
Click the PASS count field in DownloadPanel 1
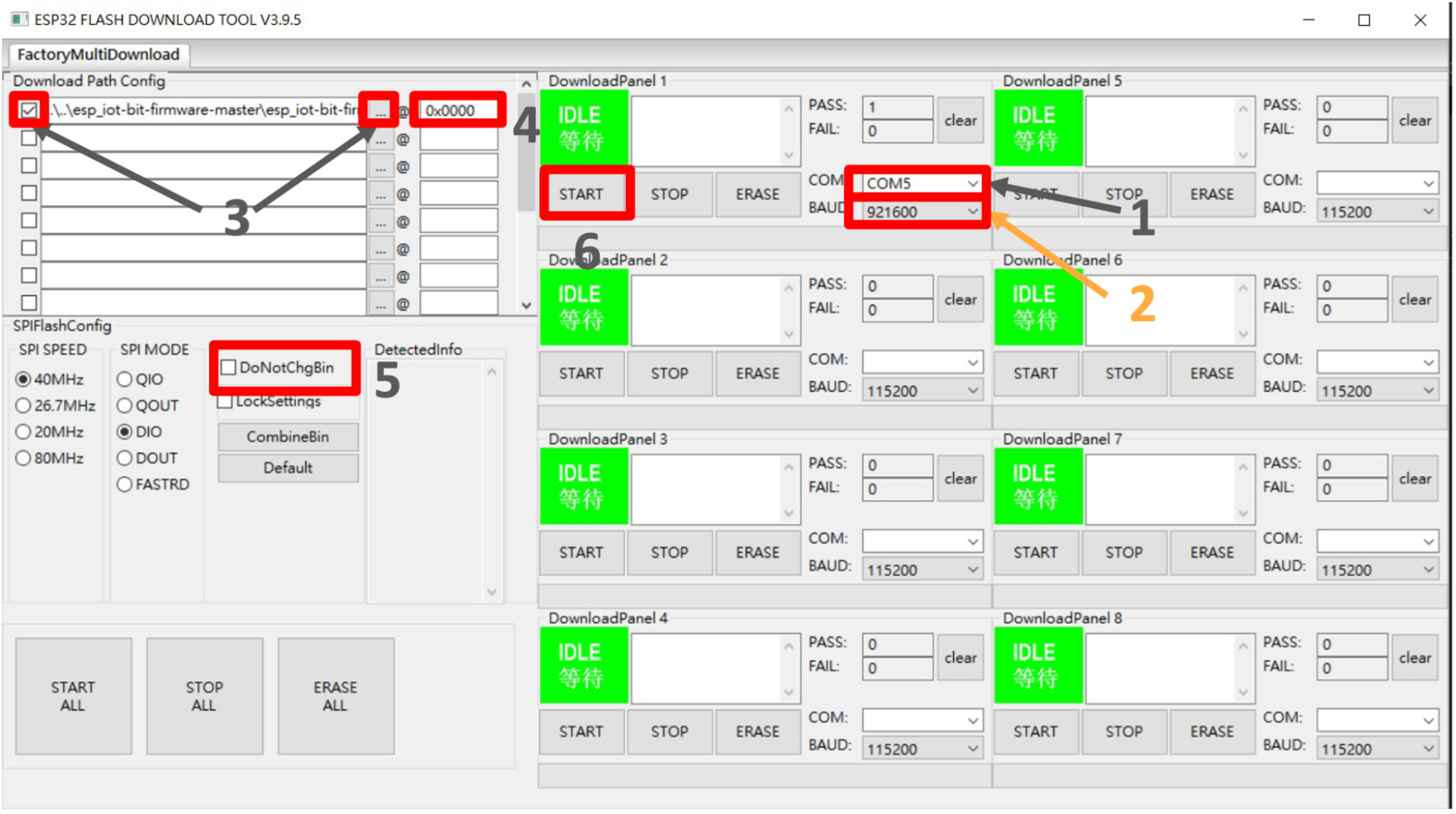(897, 107)
